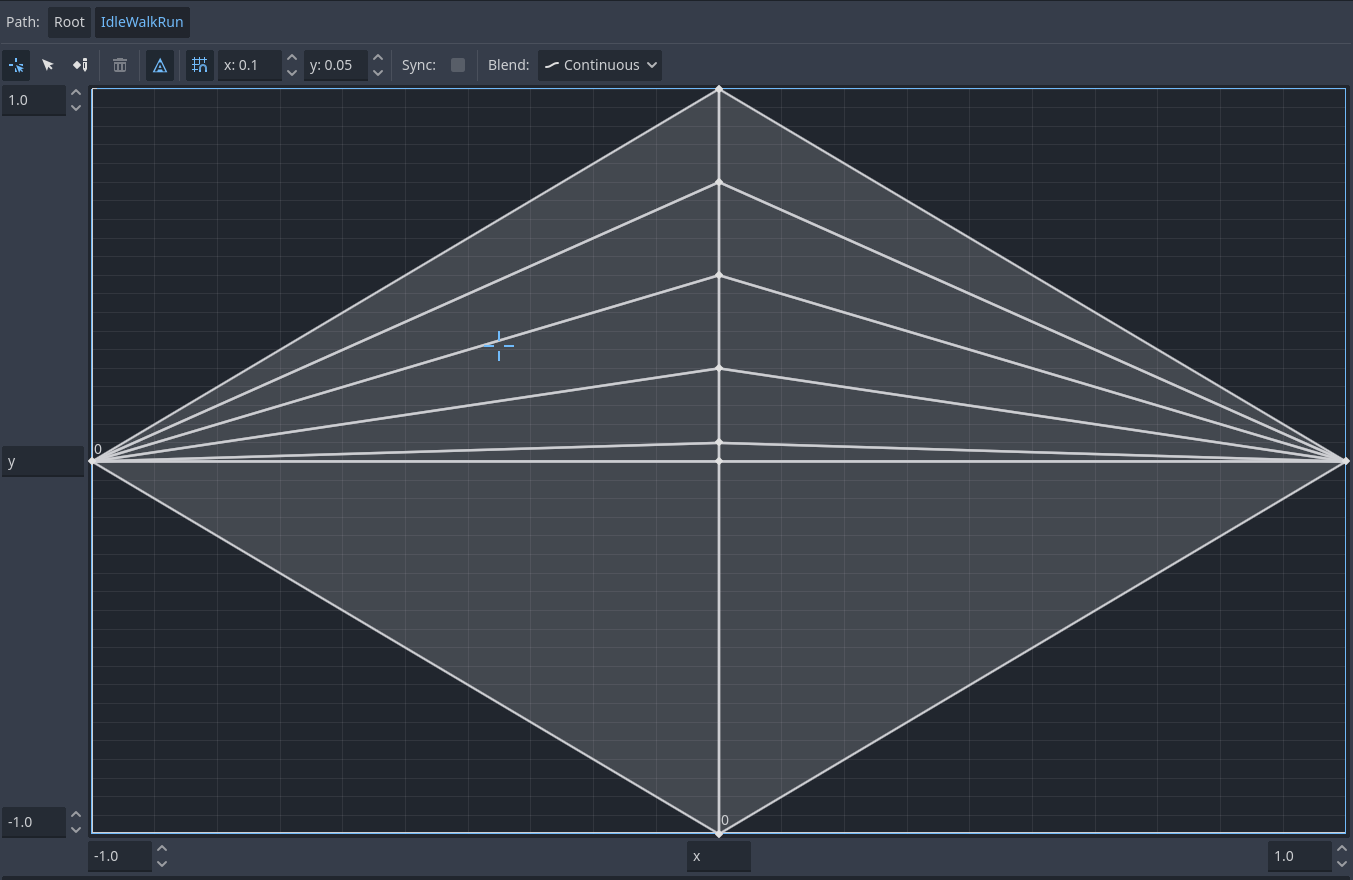1353x880 pixels.
Task: Select the topmost blend point on the vertical axis
Action: (x=719, y=89)
